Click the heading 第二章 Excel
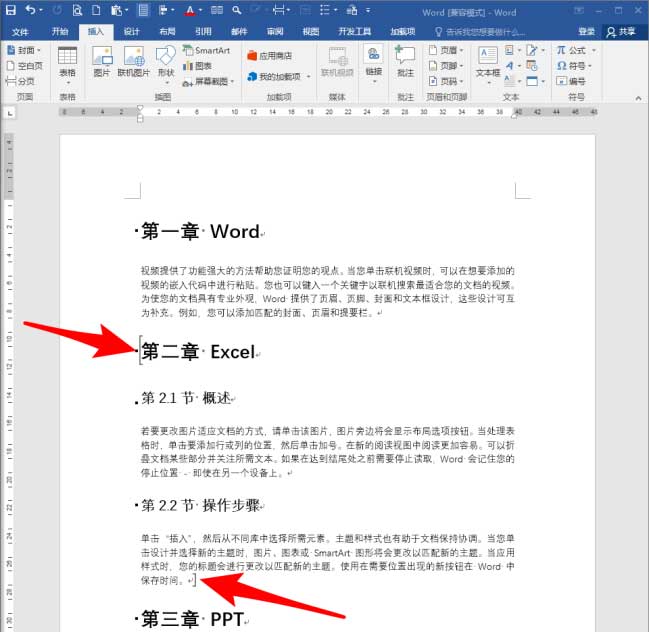The image size is (649, 632). (x=198, y=352)
